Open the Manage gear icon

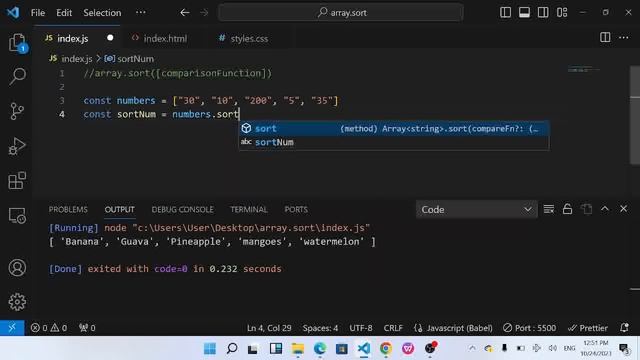[x=17, y=302]
